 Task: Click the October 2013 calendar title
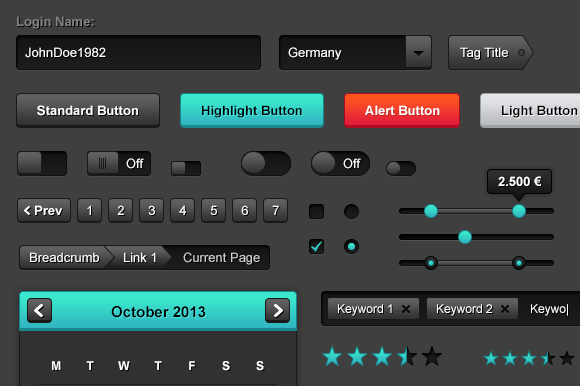(158, 312)
